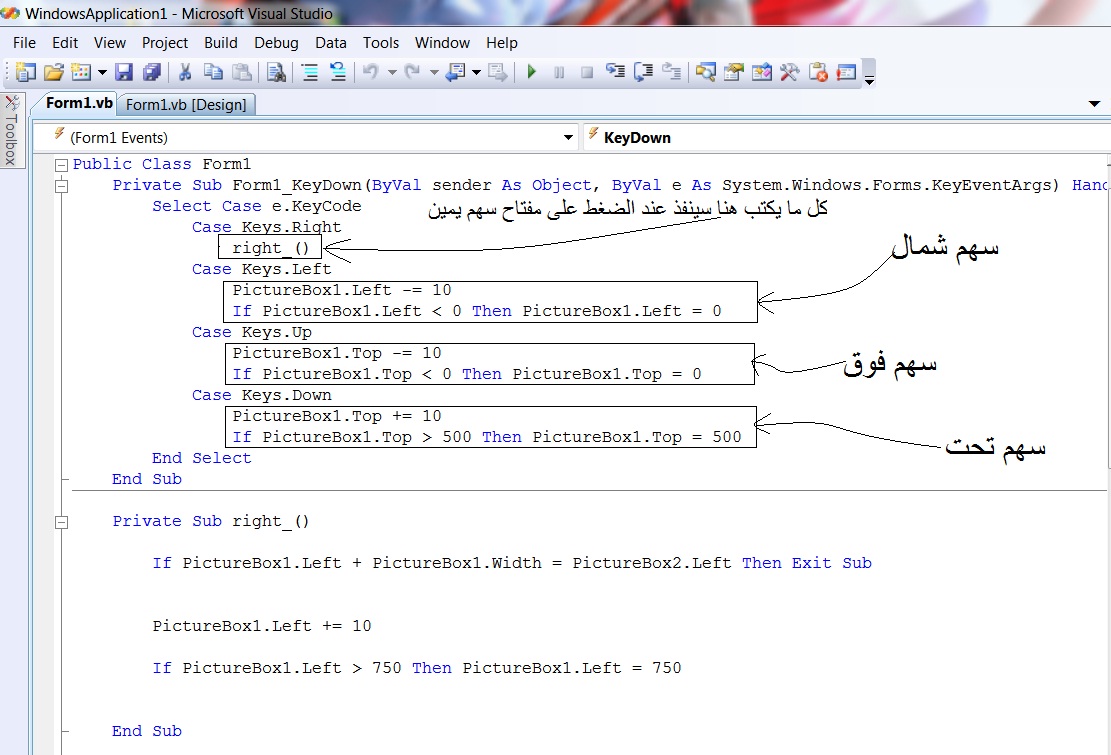Image resolution: width=1111 pixels, height=755 pixels.
Task: Open the Help menu
Action: tap(502, 42)
